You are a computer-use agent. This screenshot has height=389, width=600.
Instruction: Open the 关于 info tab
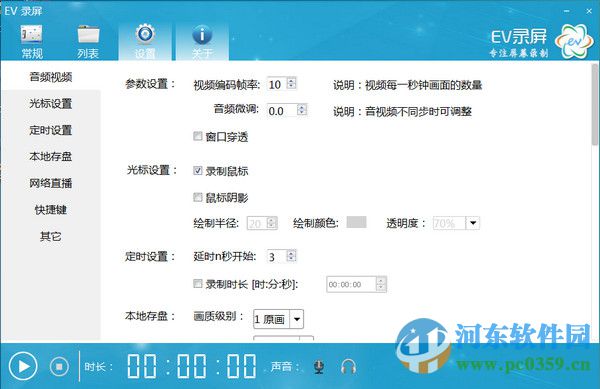click(x=202, y=41)
